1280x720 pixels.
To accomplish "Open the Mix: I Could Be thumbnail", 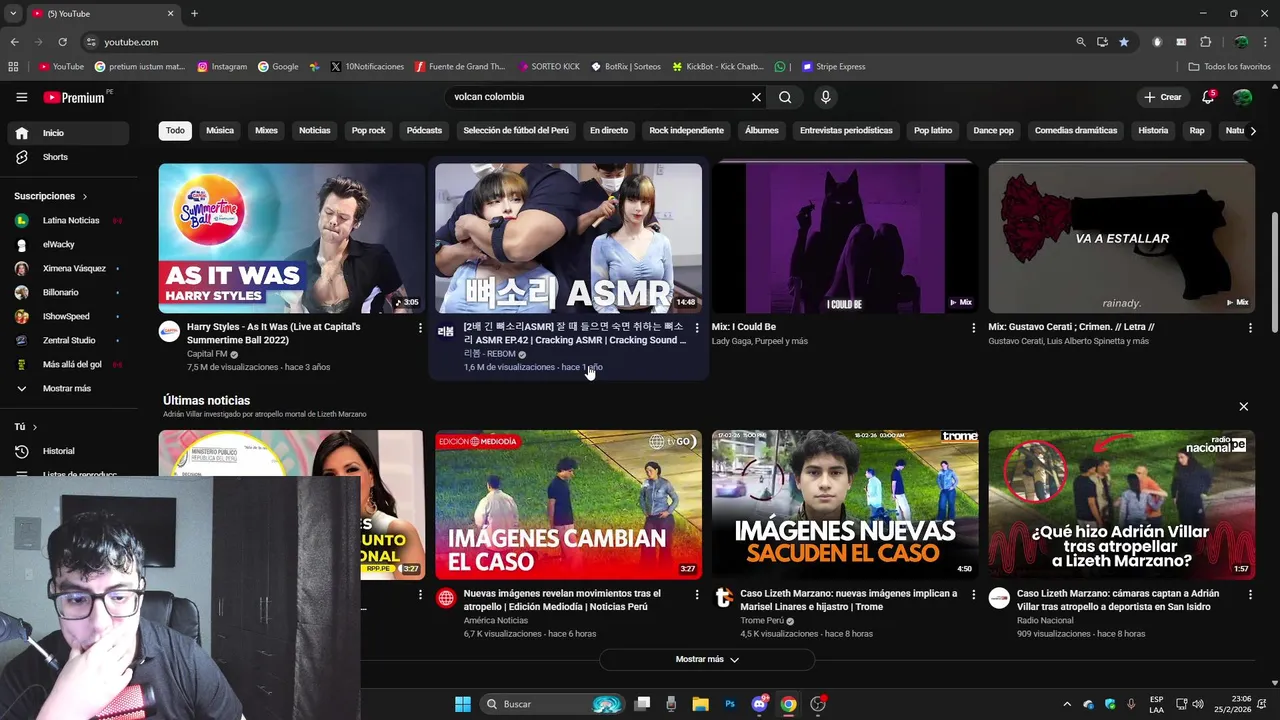I will tap(845, 238).
